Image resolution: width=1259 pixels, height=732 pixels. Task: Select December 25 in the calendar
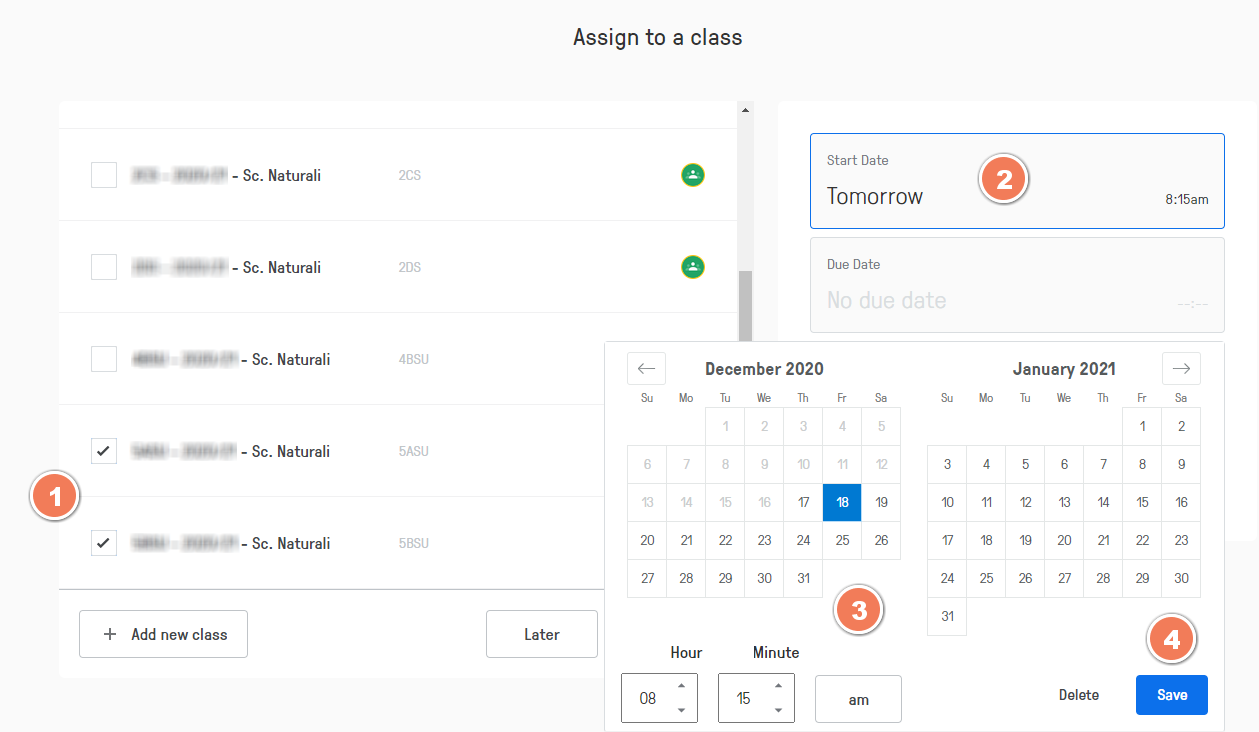tap(842, 540)
